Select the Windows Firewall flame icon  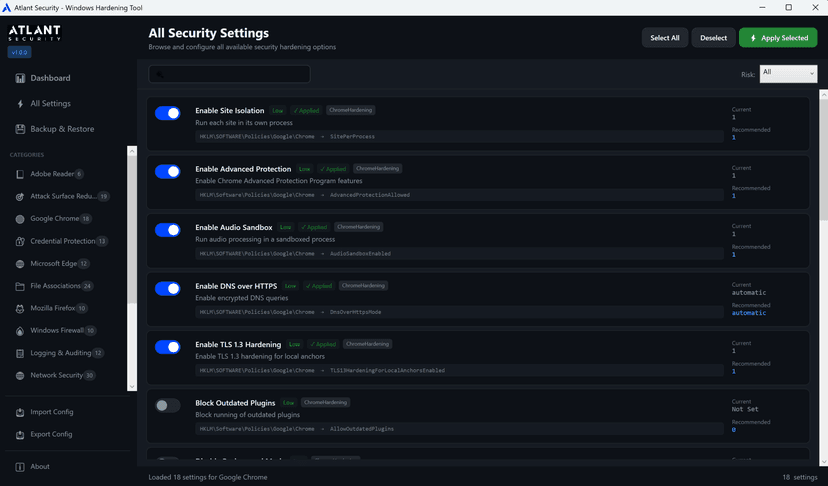[20, 331]
